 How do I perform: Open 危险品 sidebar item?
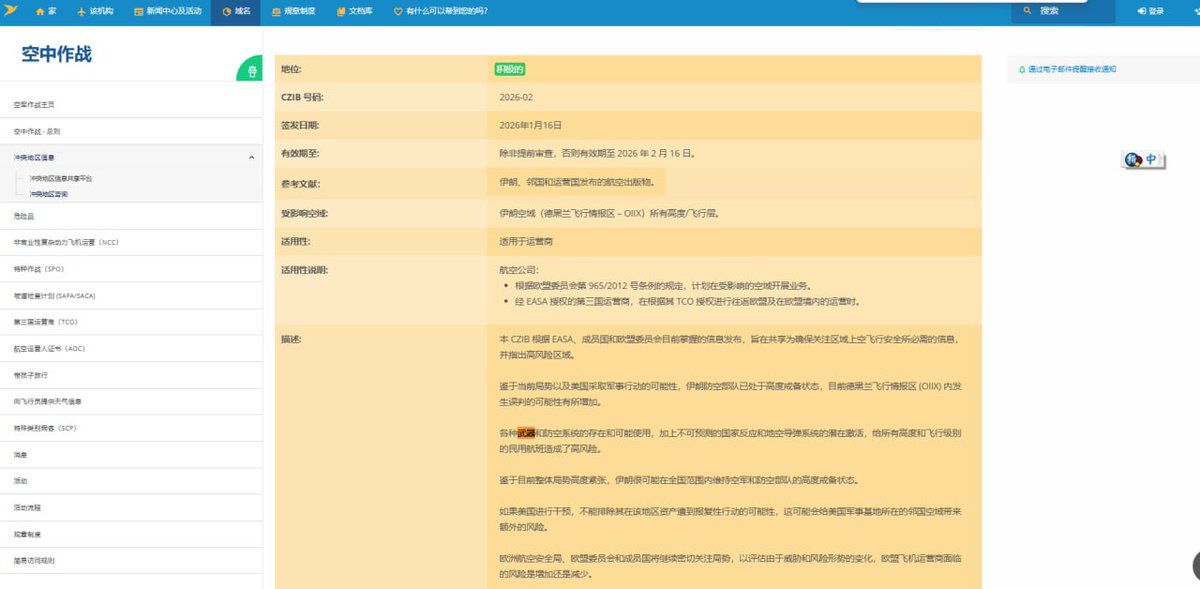[x=22, y=216]
